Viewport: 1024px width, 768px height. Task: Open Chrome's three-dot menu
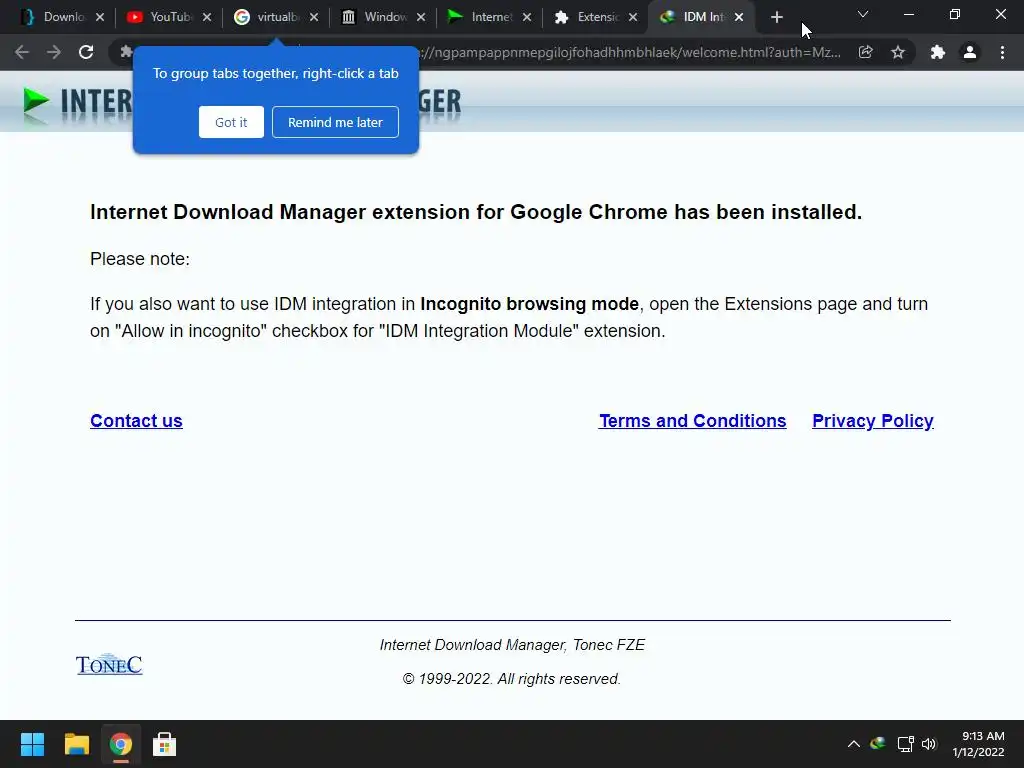click(1002, 53)
